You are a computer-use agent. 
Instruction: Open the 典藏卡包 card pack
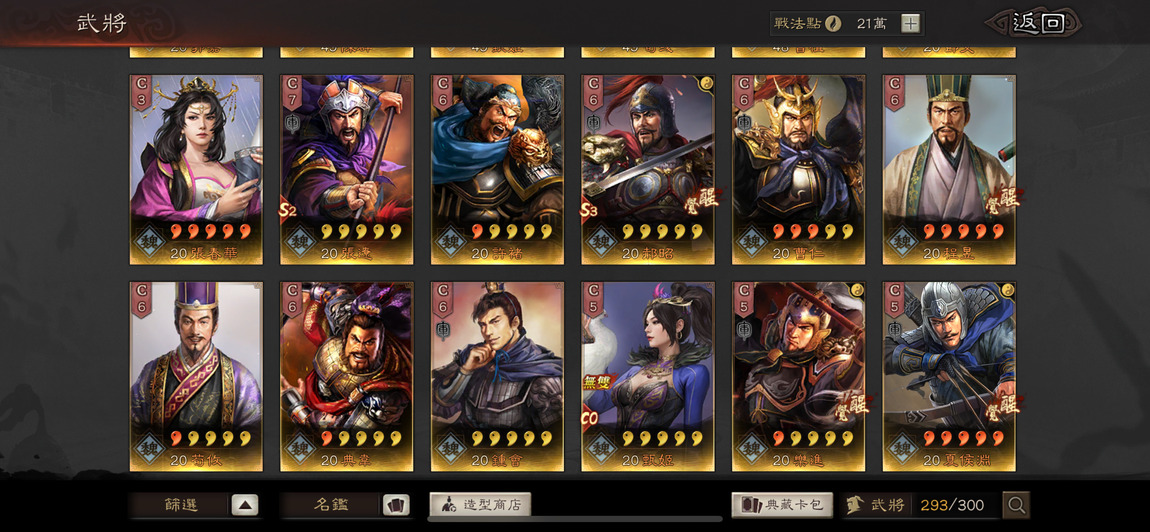(x=782, y=505)
